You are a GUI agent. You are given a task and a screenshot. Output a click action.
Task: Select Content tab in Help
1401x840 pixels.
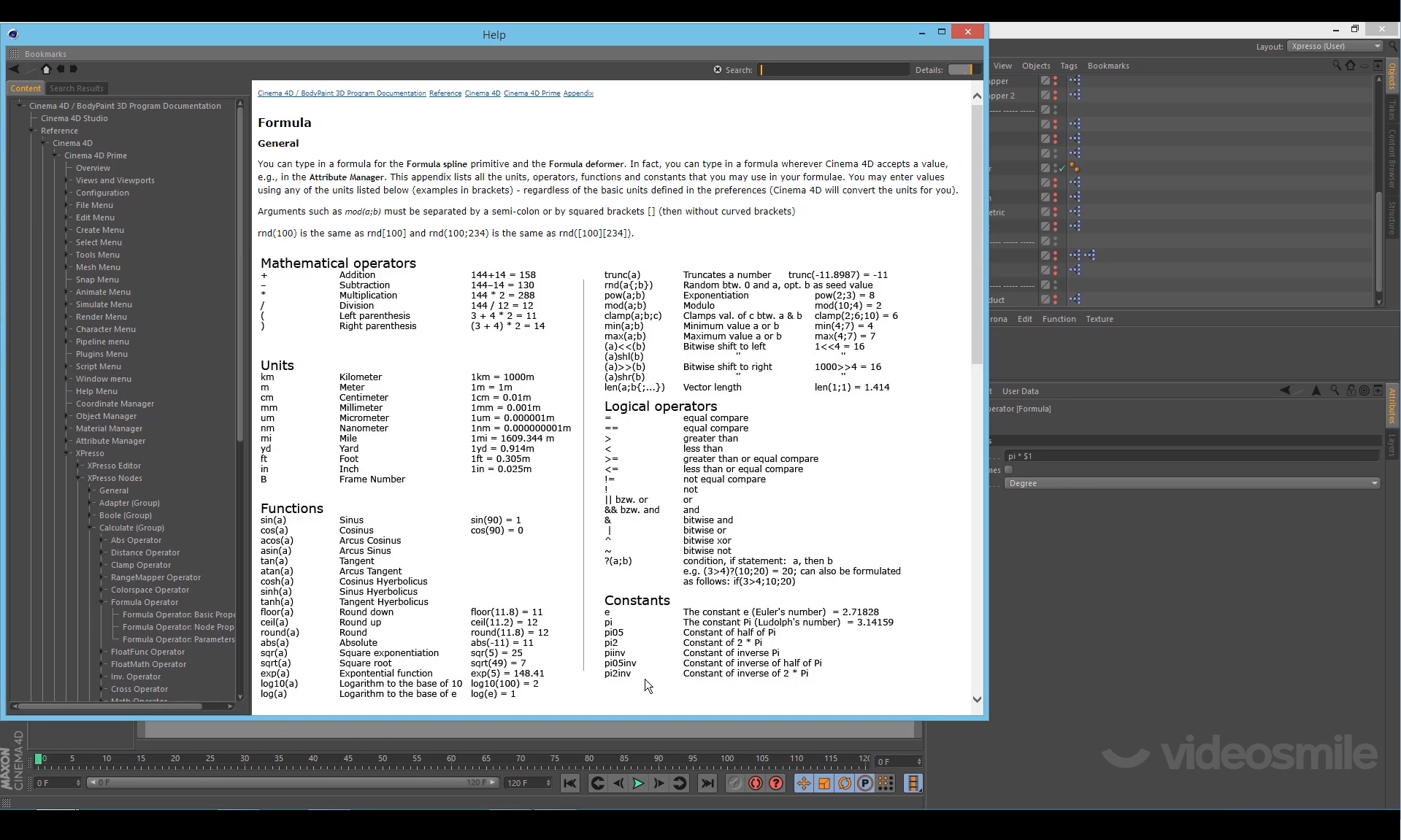pos(26,88)
